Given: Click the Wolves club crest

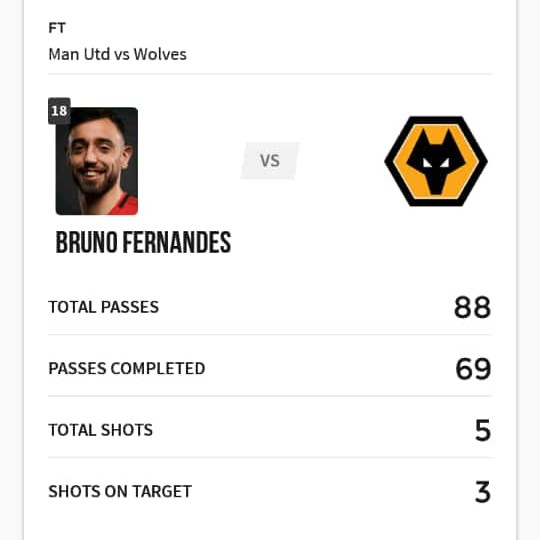Looking at the screenshot, I should coord(436,161).
